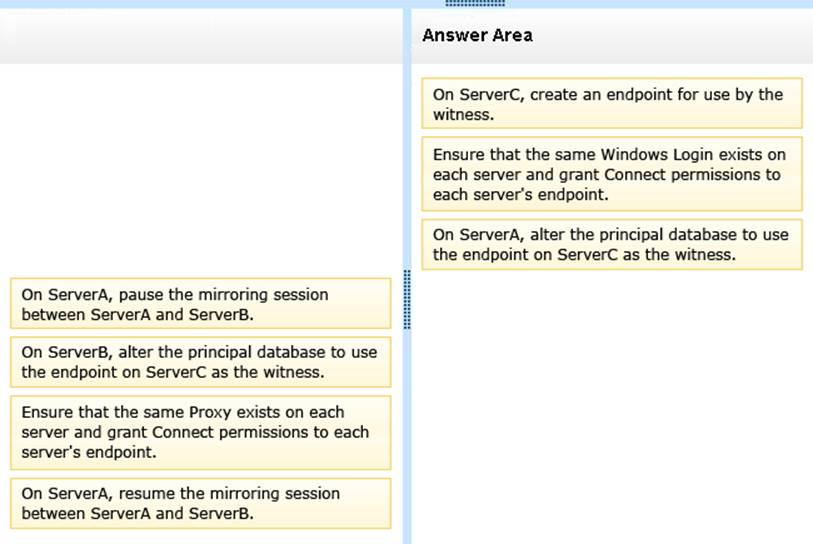Click the blank area above the pause option

pos(200,170)
